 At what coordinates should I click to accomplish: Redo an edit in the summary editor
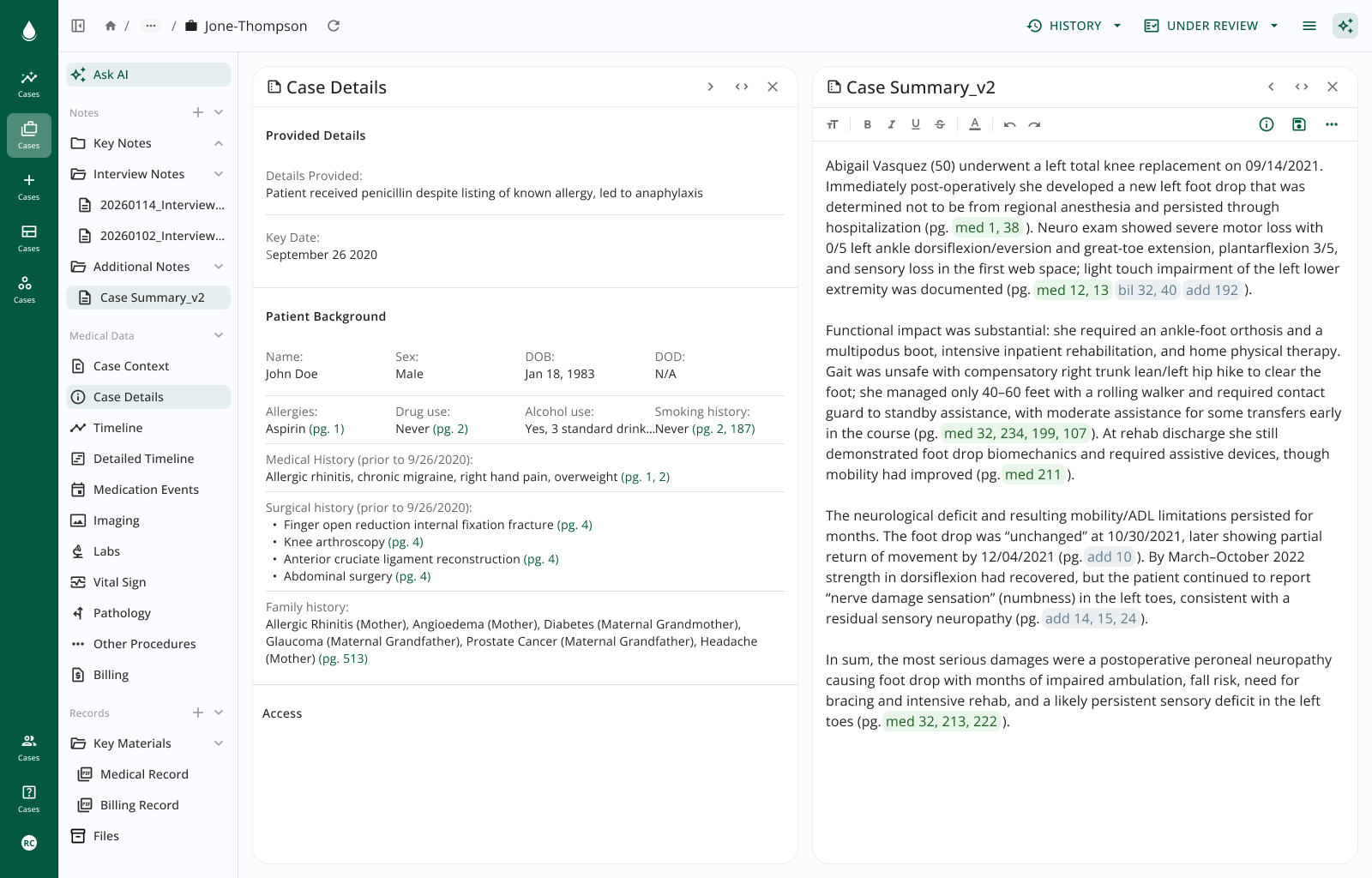[x=1034, y=124]
